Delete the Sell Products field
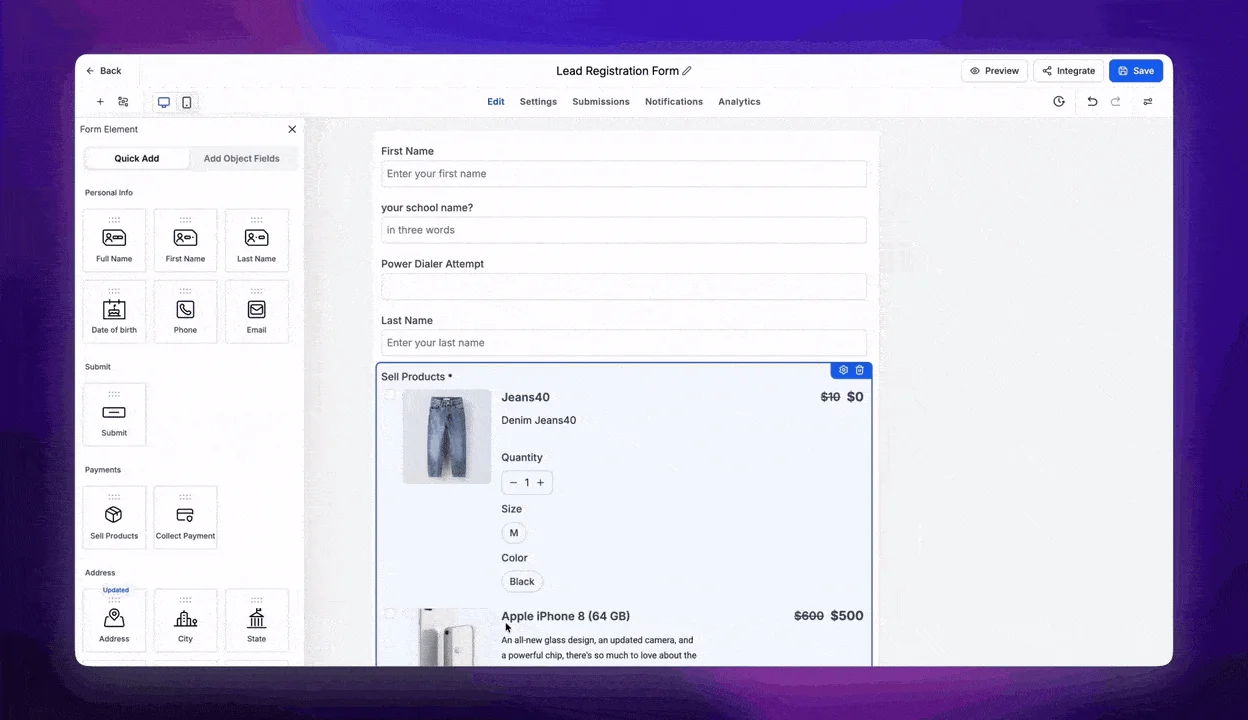 pyautogui.click(x=859, y=370)
